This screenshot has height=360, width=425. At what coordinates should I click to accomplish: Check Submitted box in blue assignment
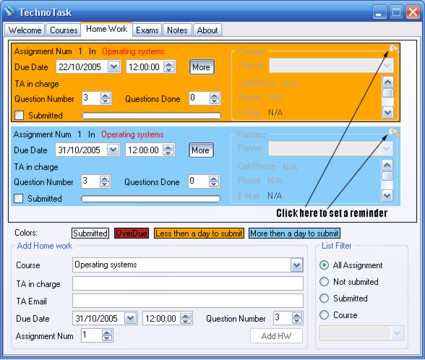[18, 198]
